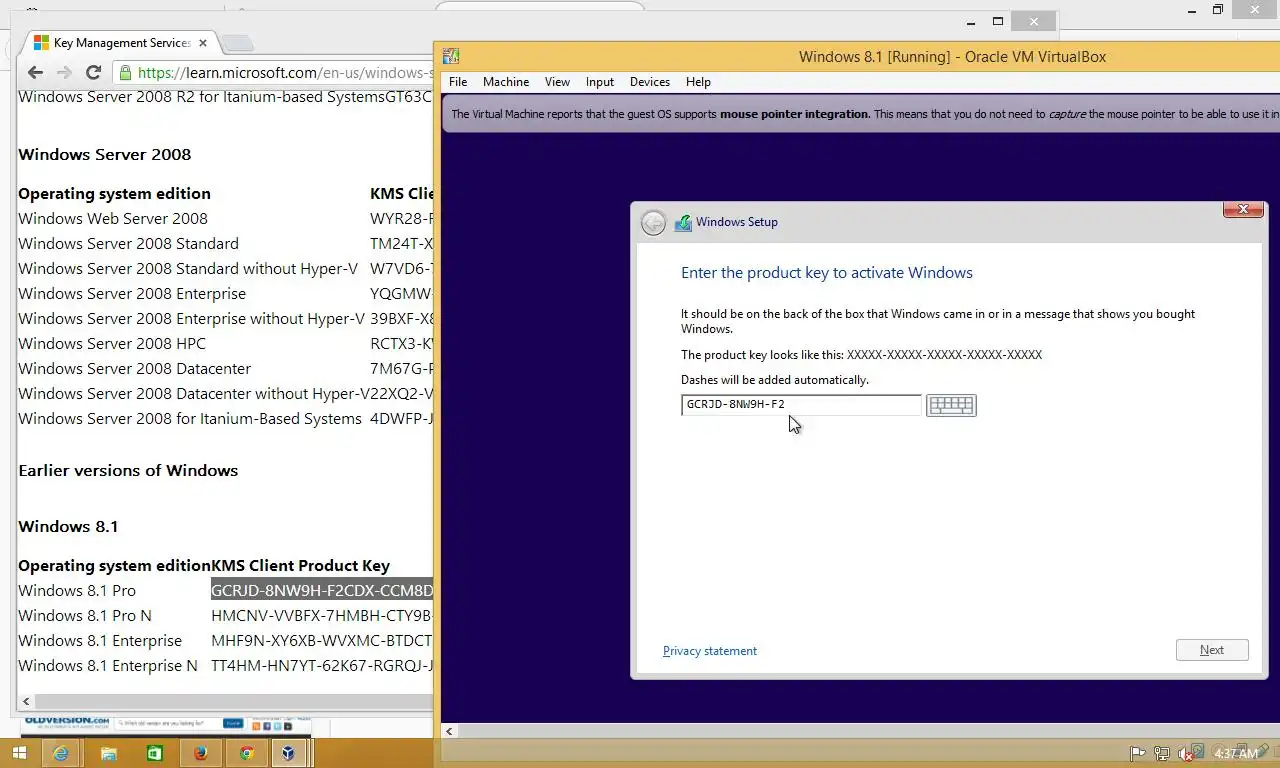1280x768 pixels.
Task: Click the Earlier versions of Windows heading
Action: (128, 471)
